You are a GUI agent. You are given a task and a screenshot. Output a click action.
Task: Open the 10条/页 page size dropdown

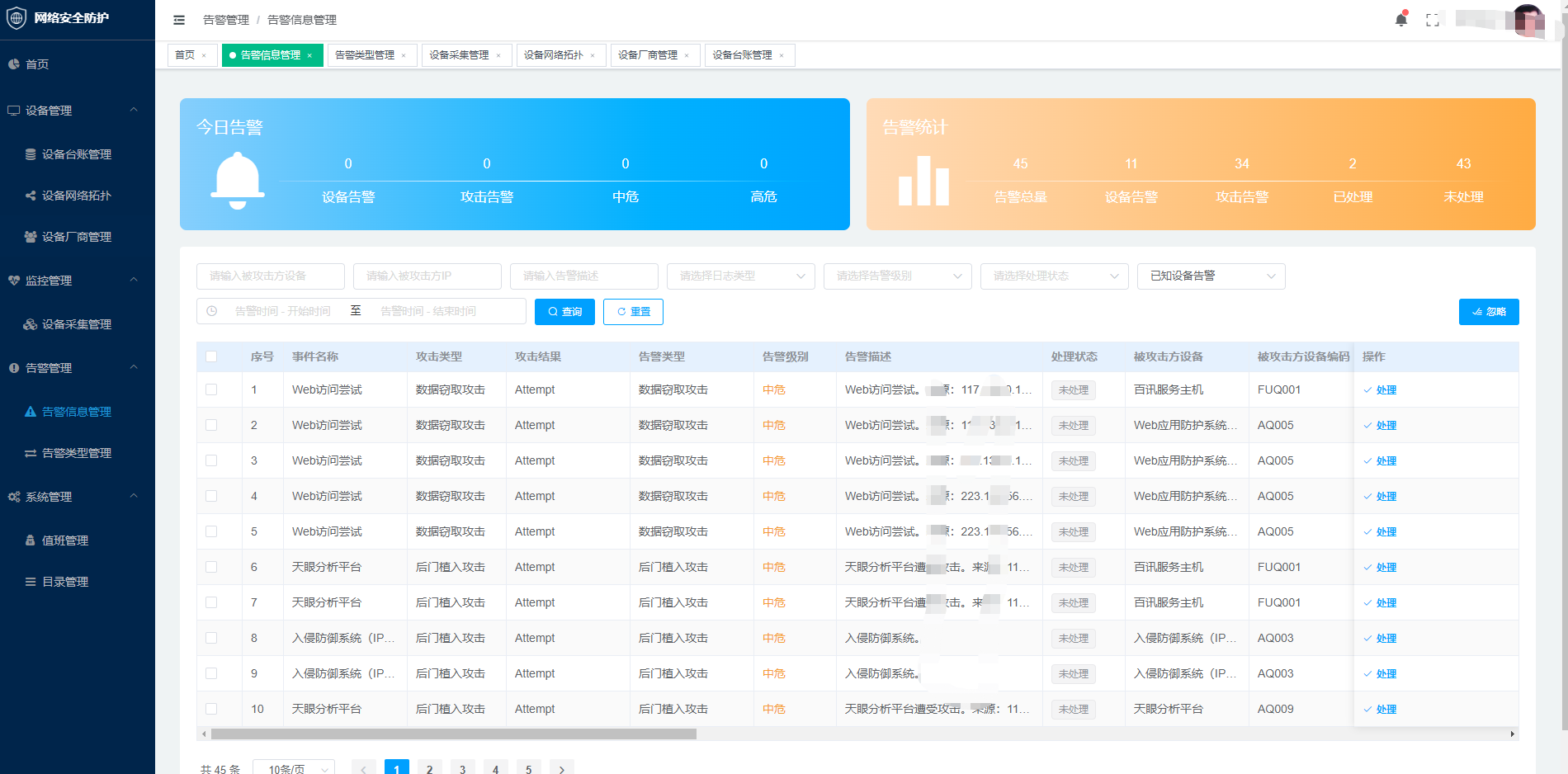point(294,769)
